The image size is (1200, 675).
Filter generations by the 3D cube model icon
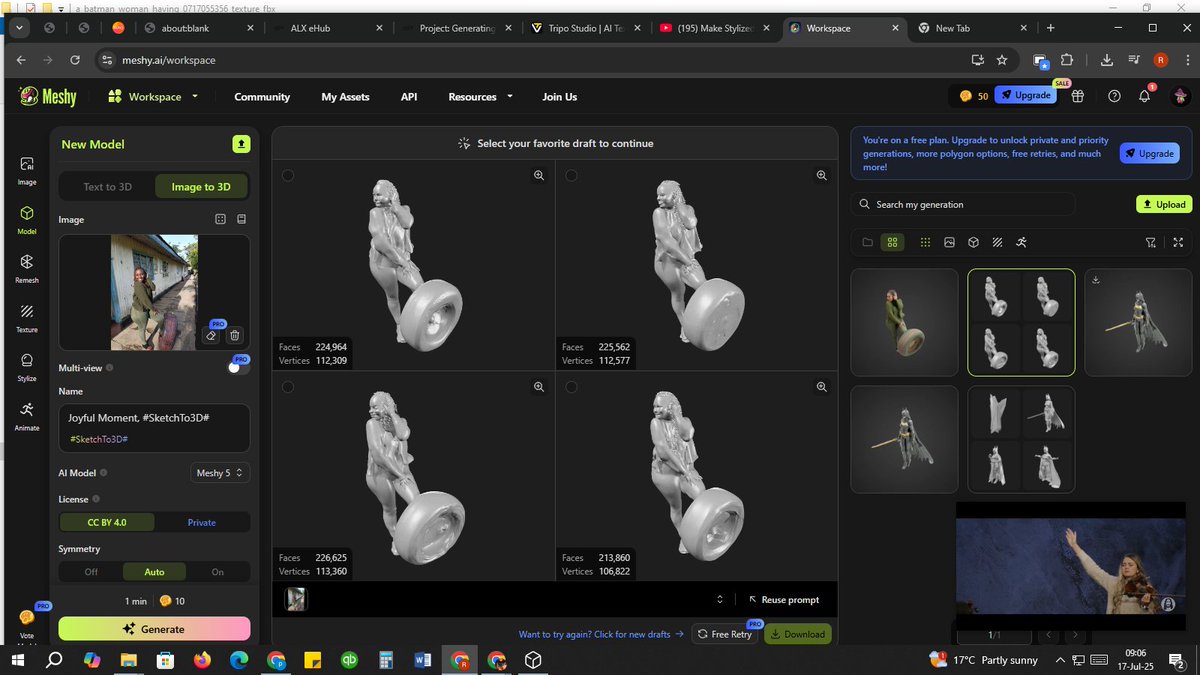pos(971,242)
